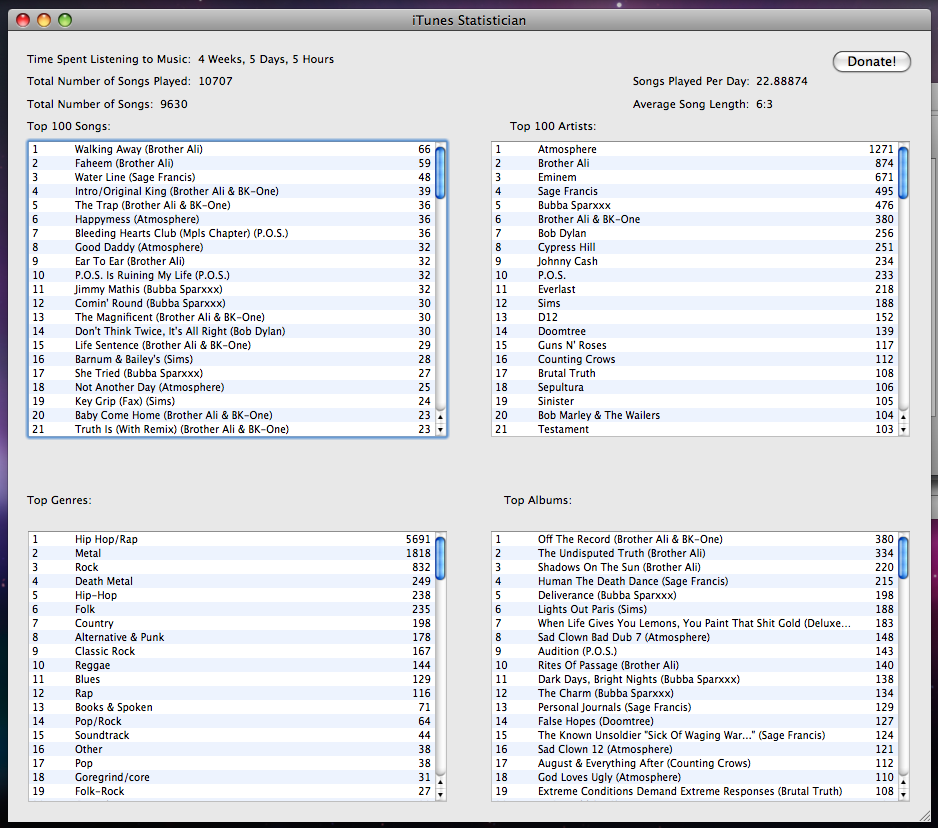Click up arrow of Top Genres scrollbar
The height and width of the screenshot is (828, 938).
[441, 782]
